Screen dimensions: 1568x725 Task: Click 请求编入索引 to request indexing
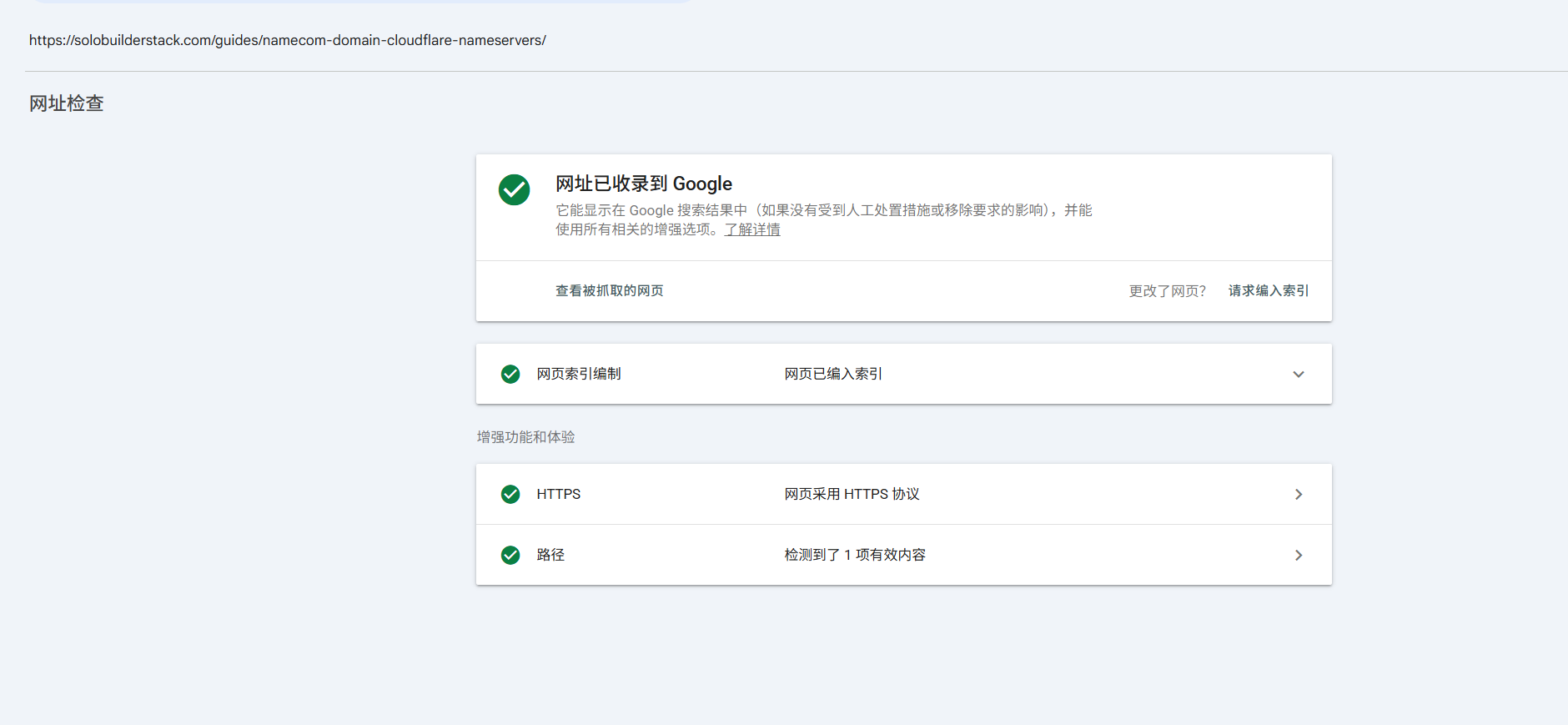(1269, 290)
